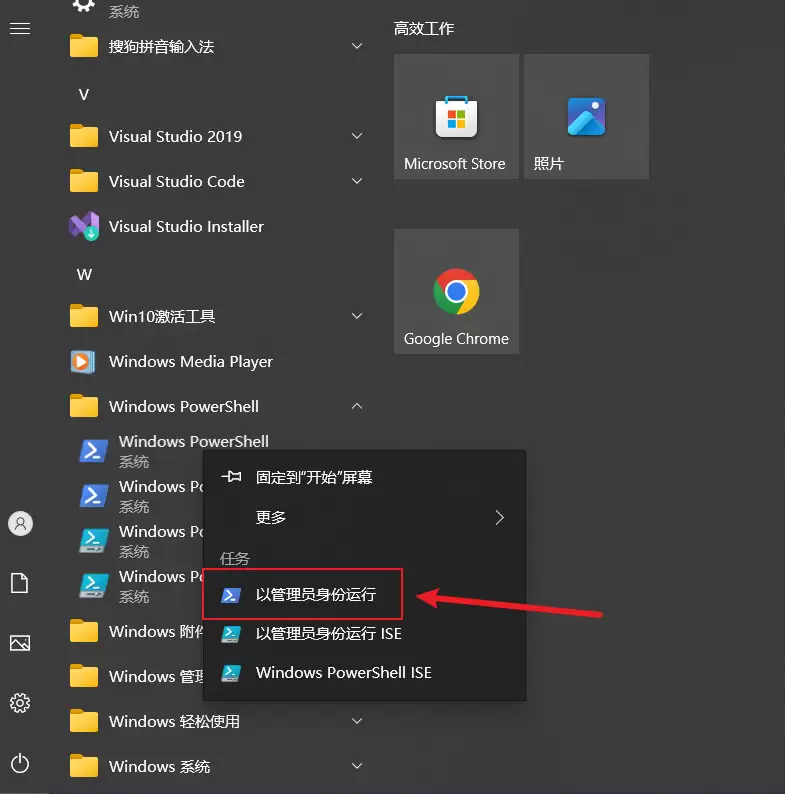
Task: Open the Documents icon in left rail
Action: tap(20, 583)
